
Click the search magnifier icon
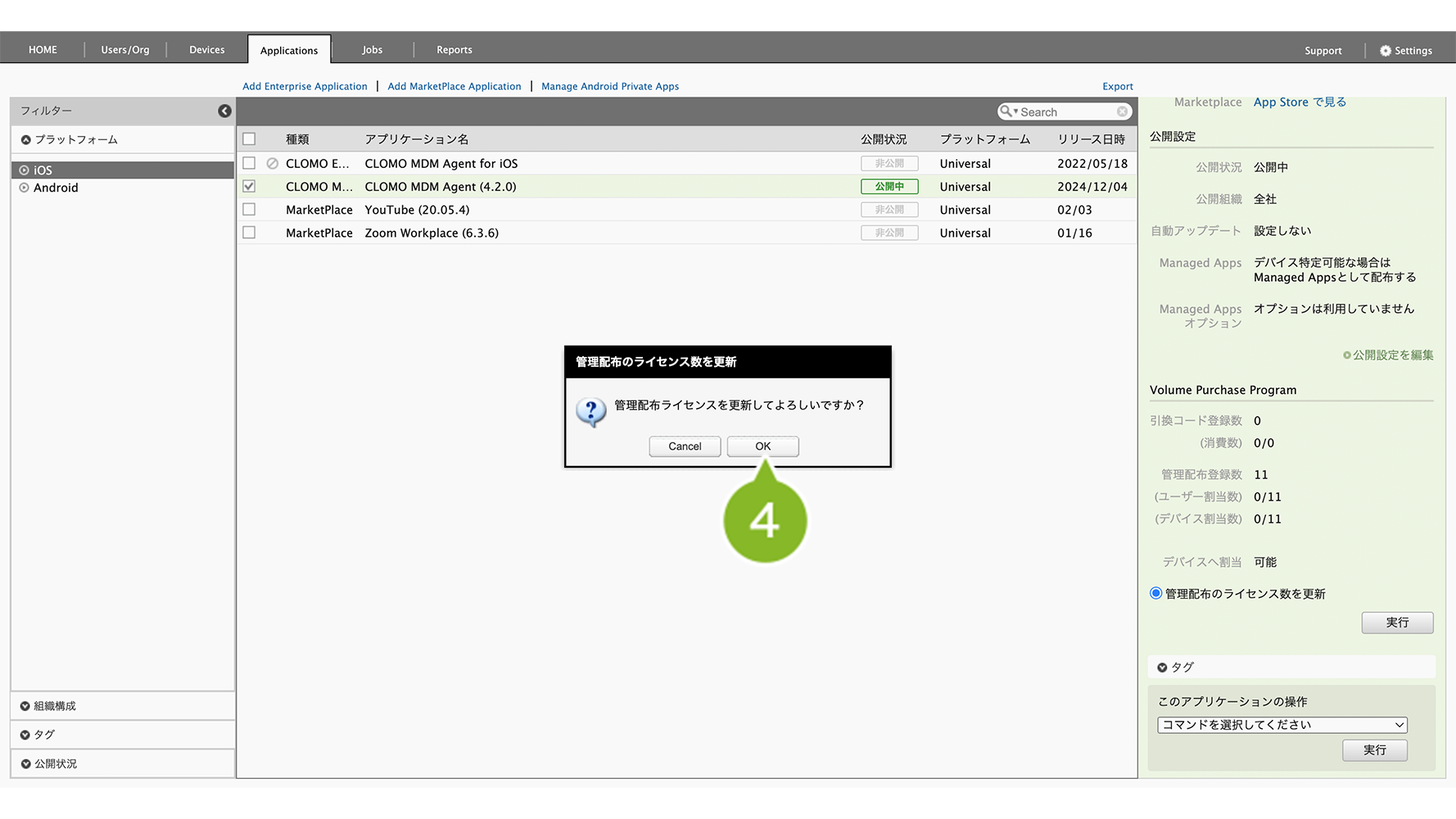click(x=1006, y=111)
